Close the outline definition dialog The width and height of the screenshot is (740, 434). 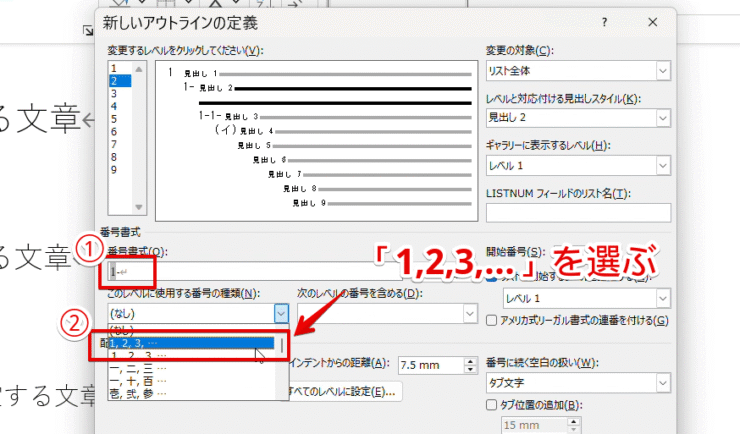pyautogui.click(x=653, y=22)
